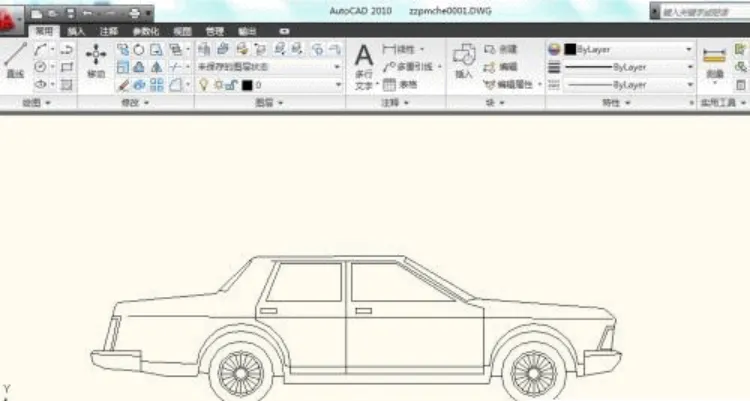
Task: Switch to the 注释 Annotate tab
Action: (109, 31)
